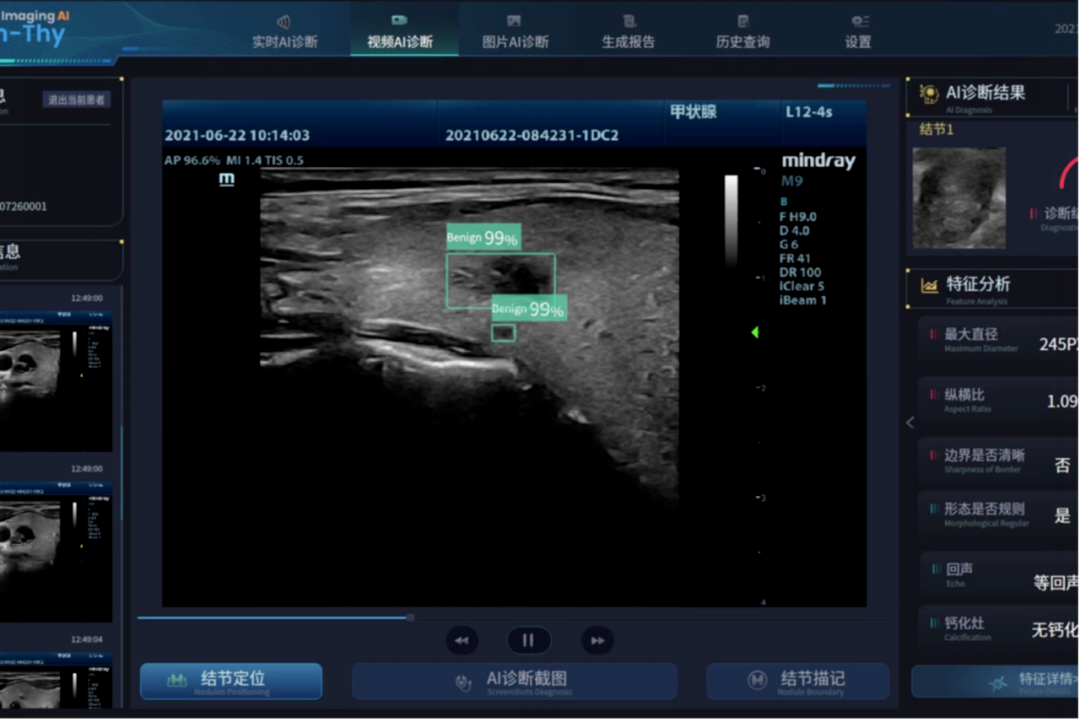Open 历史查询 tab
The width and height of the screenshot is (1080, 722).
pyautogui.click(x=742, y=32)
